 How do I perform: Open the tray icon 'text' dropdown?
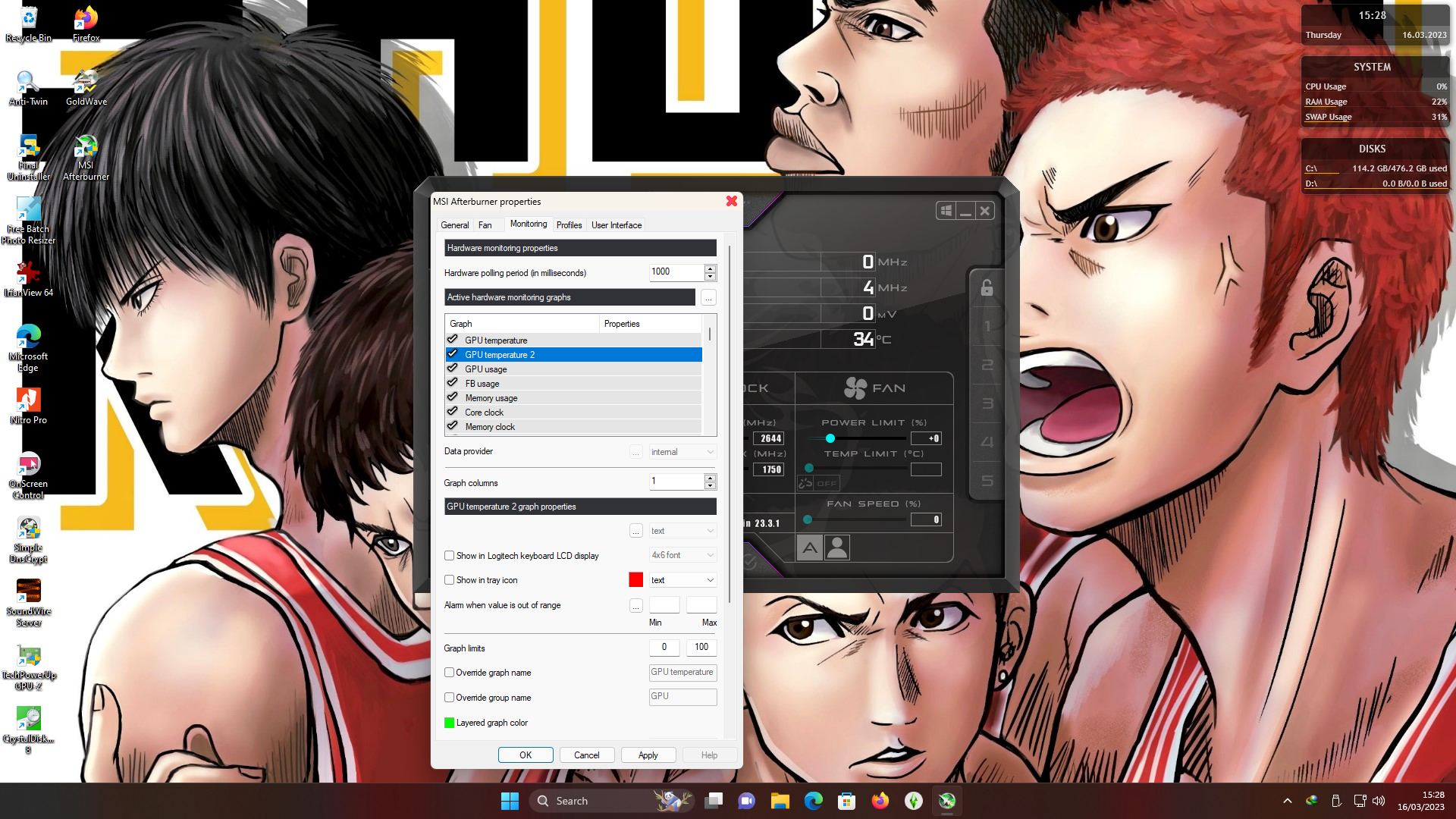pyautogui.click(x=682, y=580)
